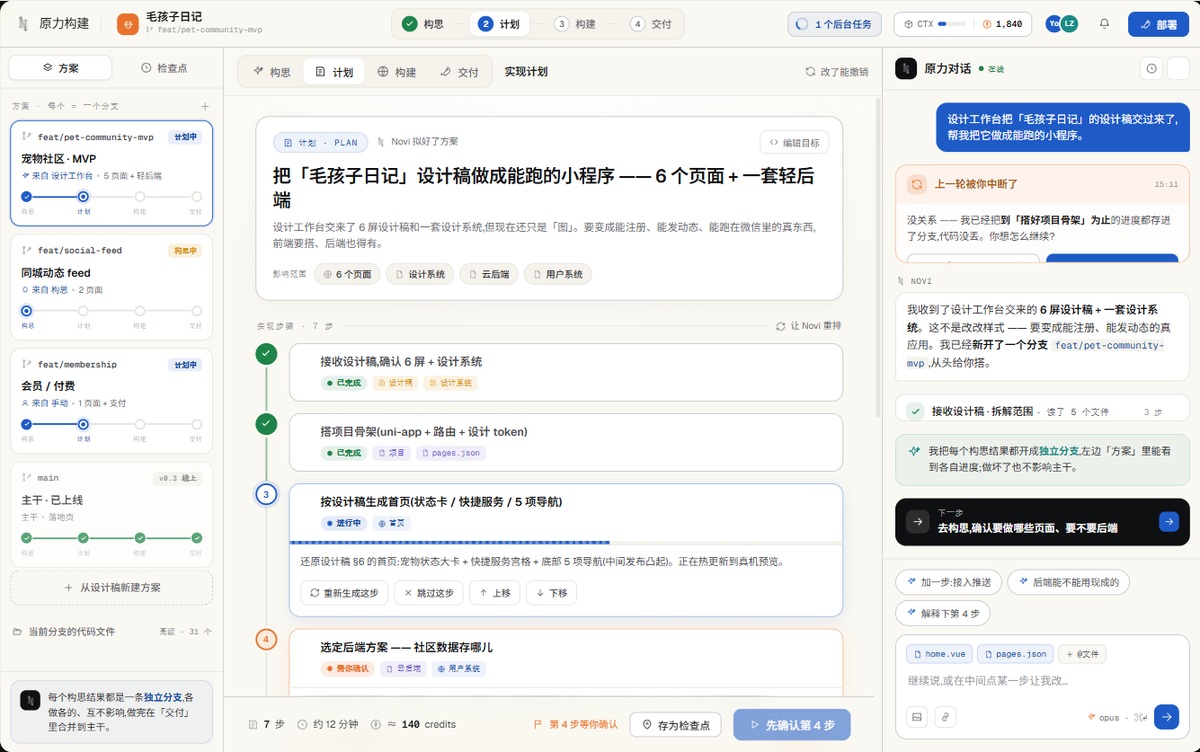Screen dimensions: 1200x752
Task: Click the blue arrow on the 下一步 card
Action: (1168, 521)
